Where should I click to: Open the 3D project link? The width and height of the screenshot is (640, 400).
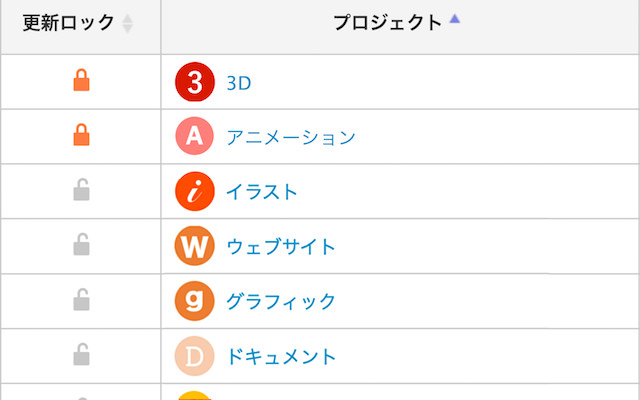239,83
